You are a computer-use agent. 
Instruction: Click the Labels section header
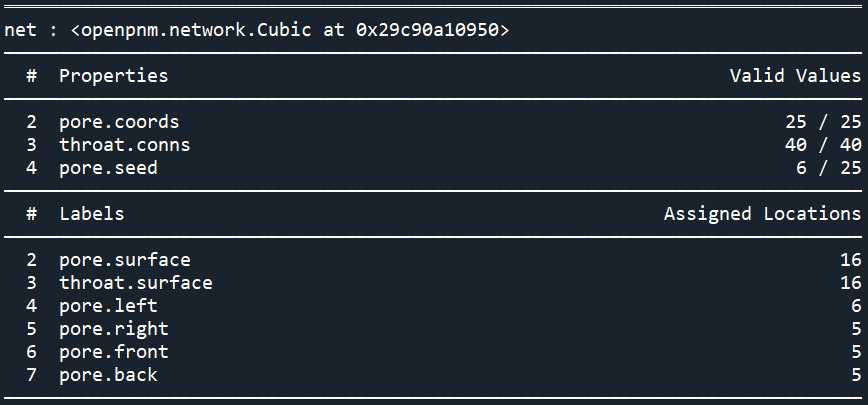(92, 214)
